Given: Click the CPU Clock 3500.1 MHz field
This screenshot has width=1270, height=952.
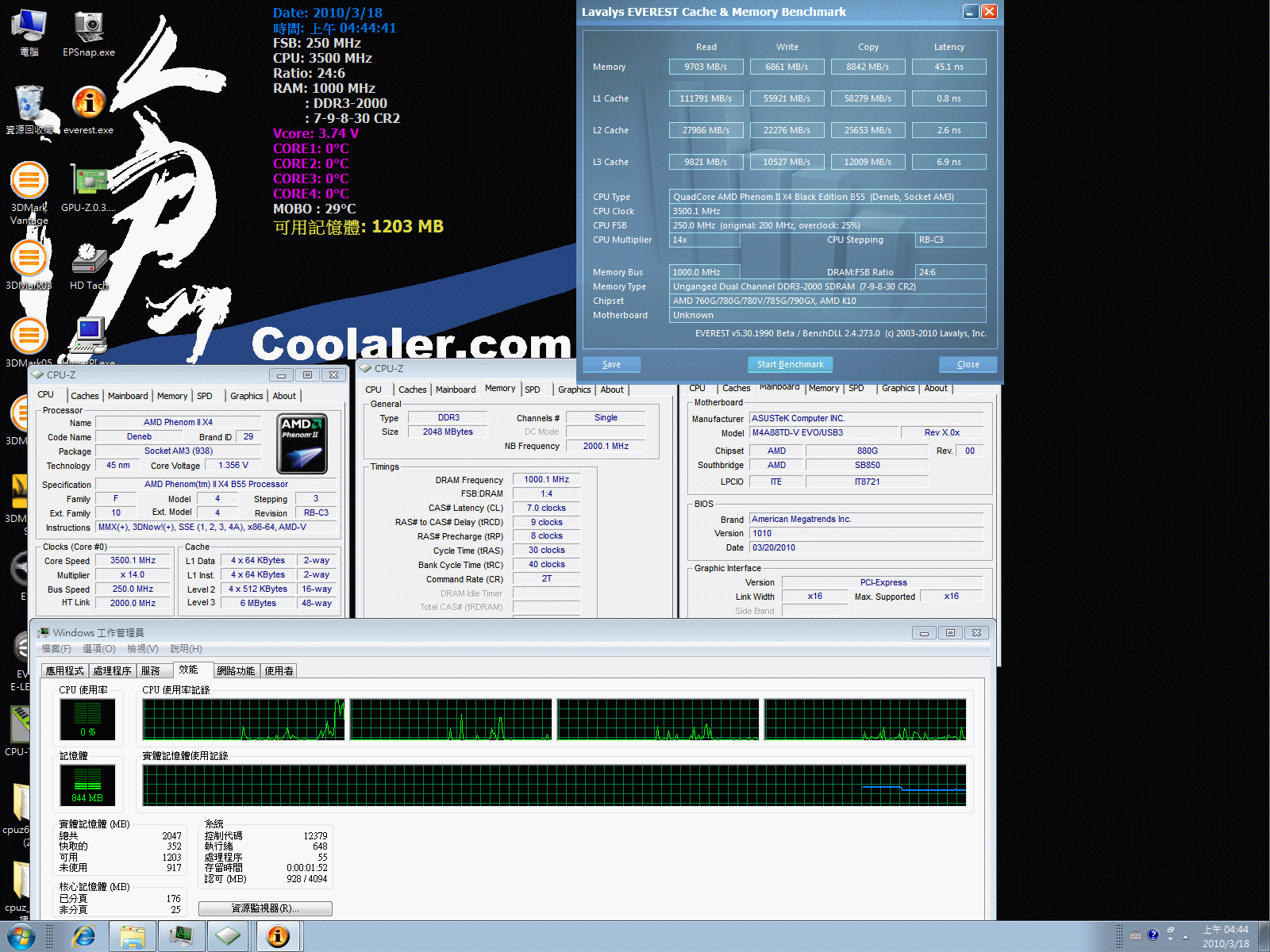Looking at the screenshot, I should click(827, 211).
